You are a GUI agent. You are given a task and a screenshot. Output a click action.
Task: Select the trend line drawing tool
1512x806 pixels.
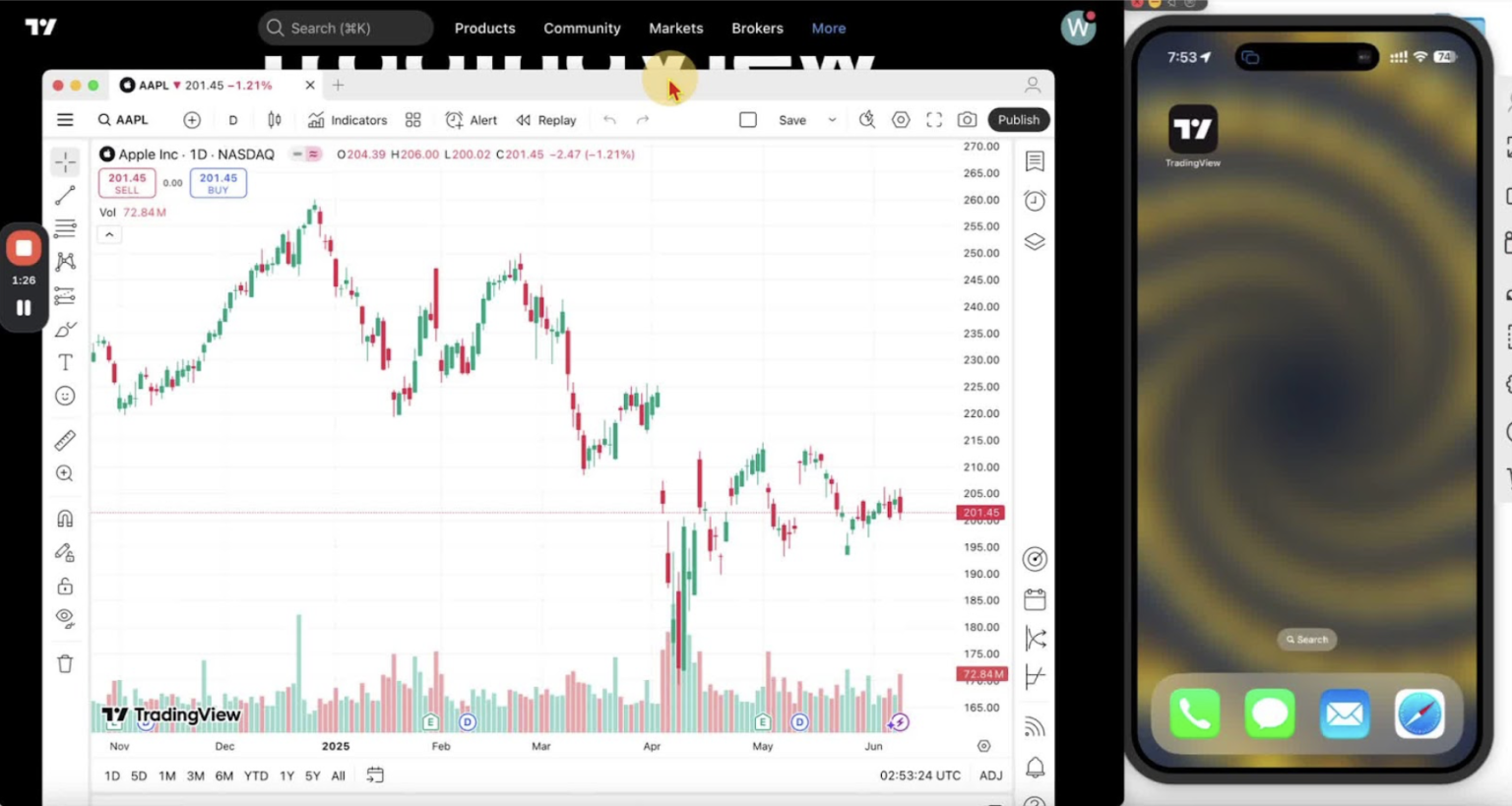pos(64,194)
